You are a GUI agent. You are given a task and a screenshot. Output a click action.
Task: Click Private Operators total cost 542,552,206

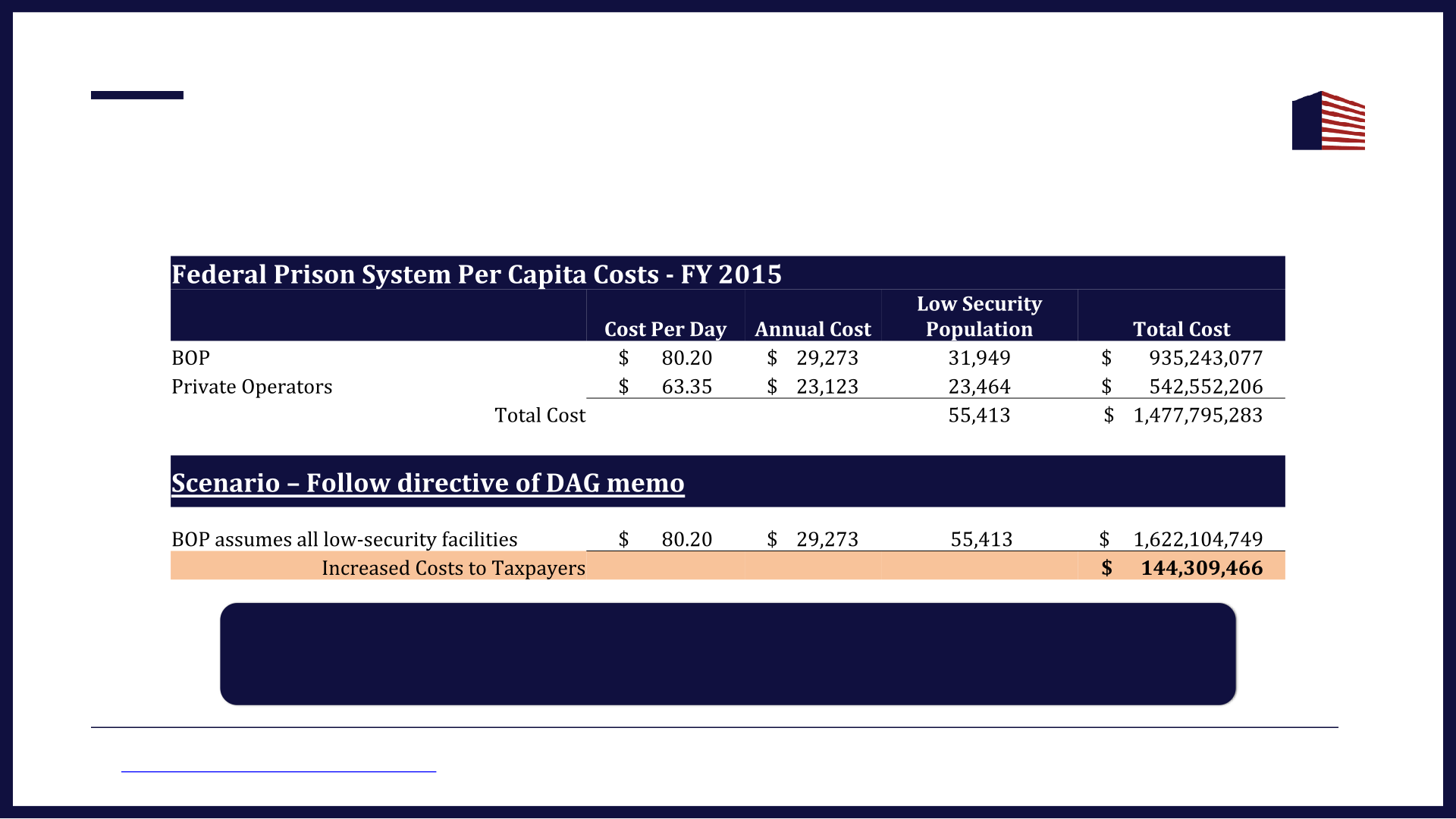[x=1206, y=387]
